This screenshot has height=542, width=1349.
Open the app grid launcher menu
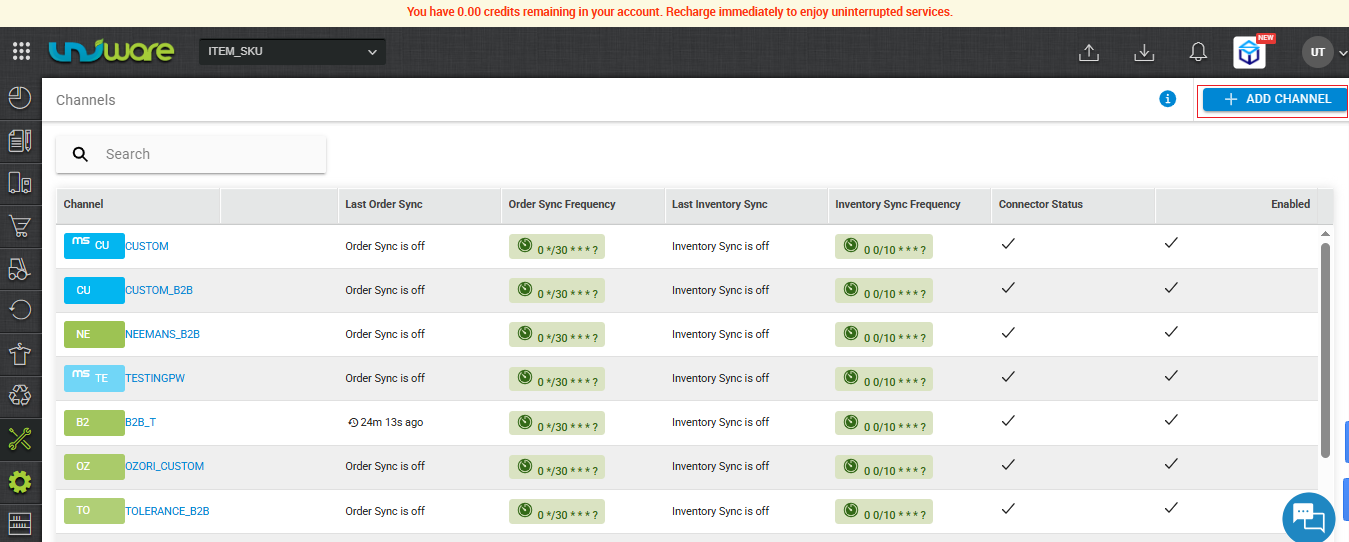(x=21, y=52)
